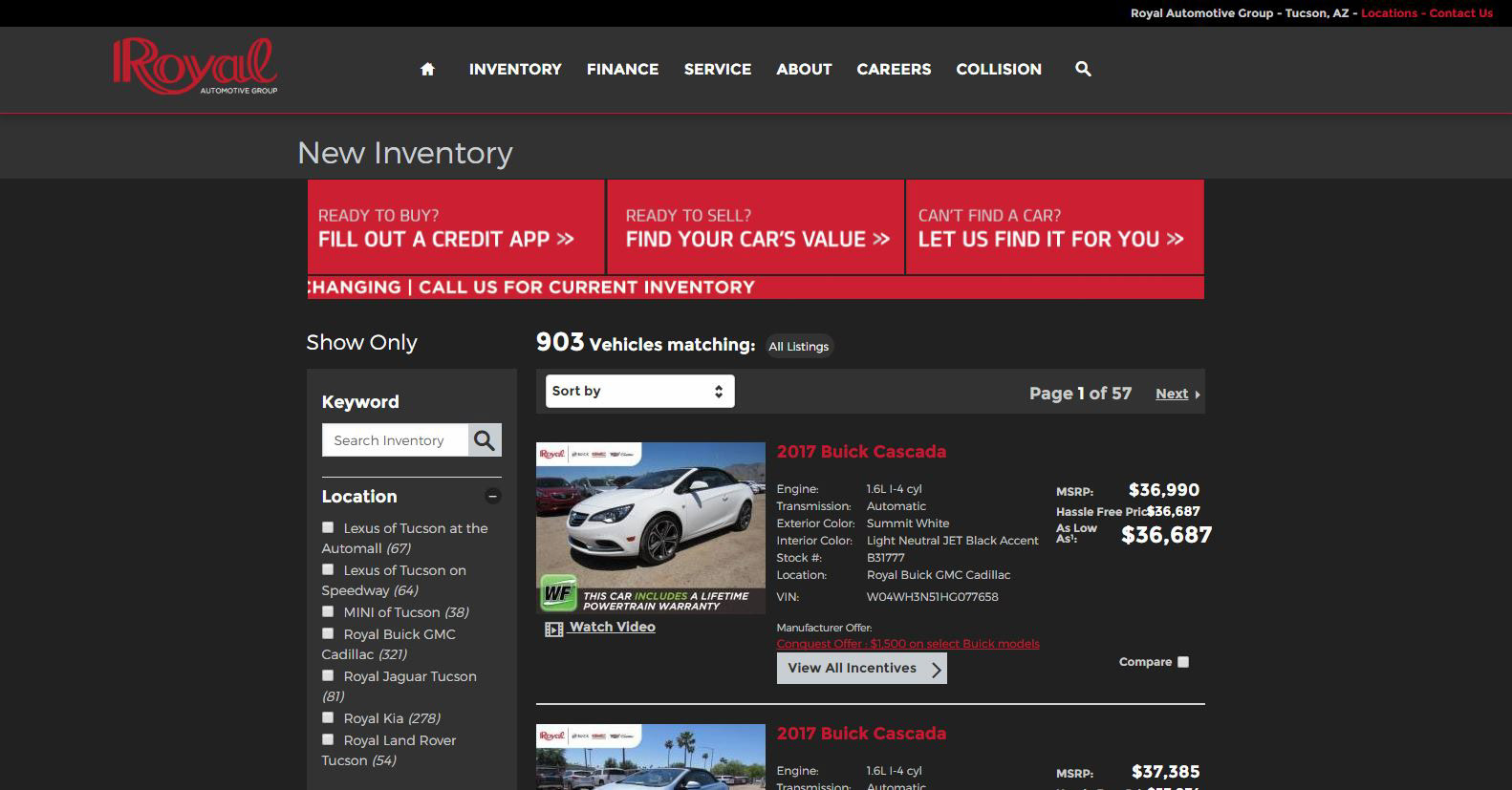Click the Search Inventory keyword field

pyautogui.click(x=395, y=440)
